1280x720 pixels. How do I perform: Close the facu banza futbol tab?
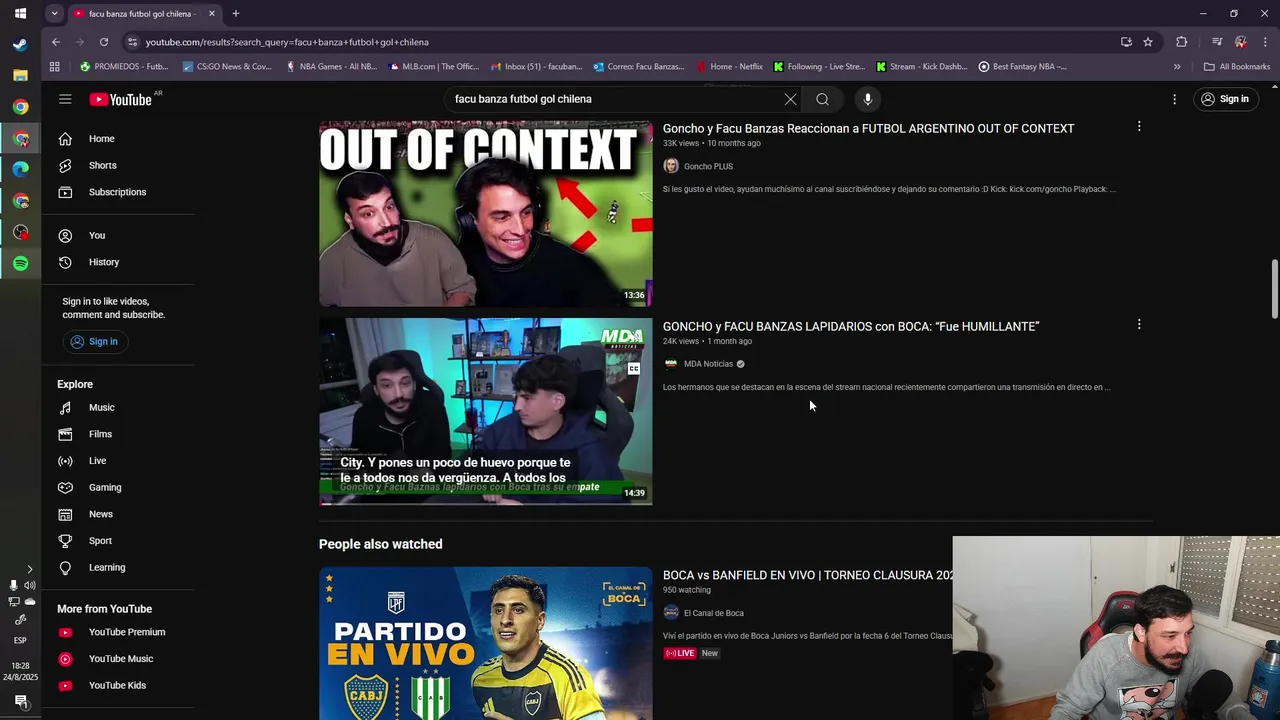click(212, 14)
